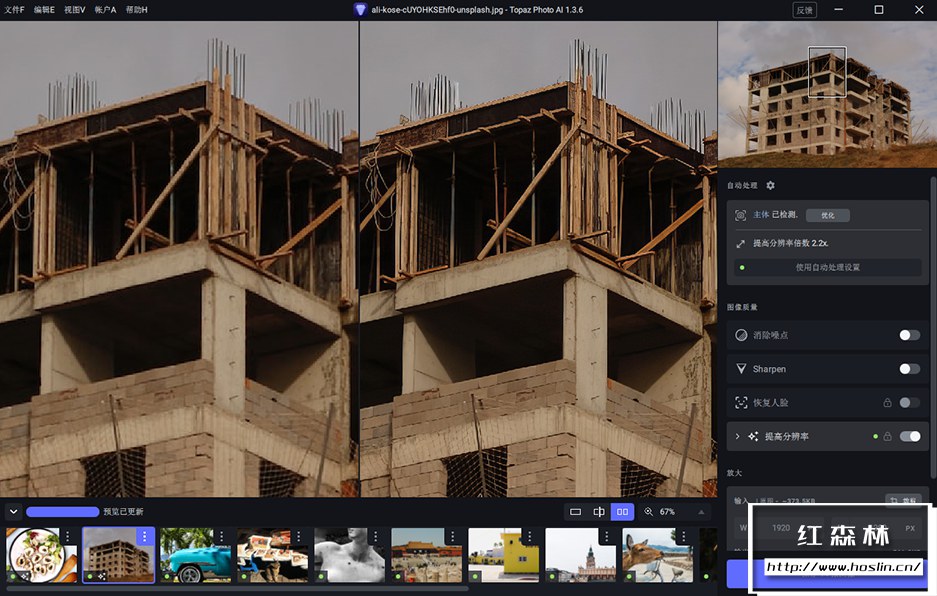Expand the 提高分辨率 section chevron
Viewport: 937px width, 596px height.
coord(738,436)
